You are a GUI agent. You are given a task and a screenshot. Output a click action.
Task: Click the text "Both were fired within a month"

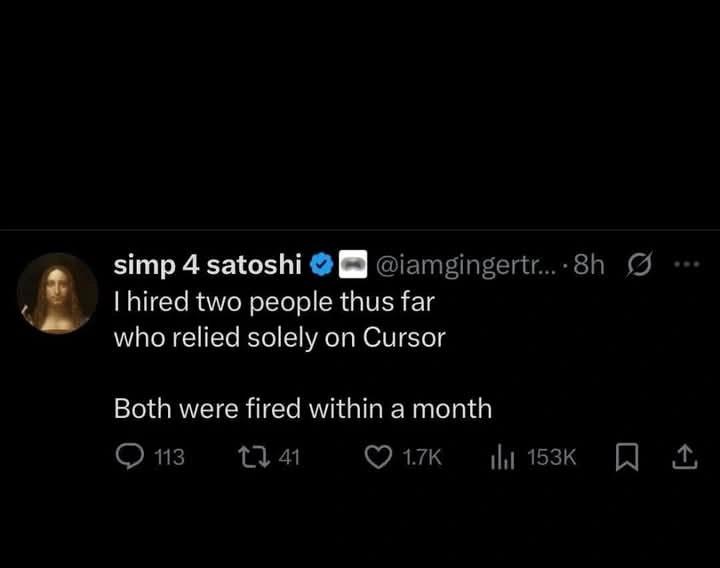(x=302, y=408)
